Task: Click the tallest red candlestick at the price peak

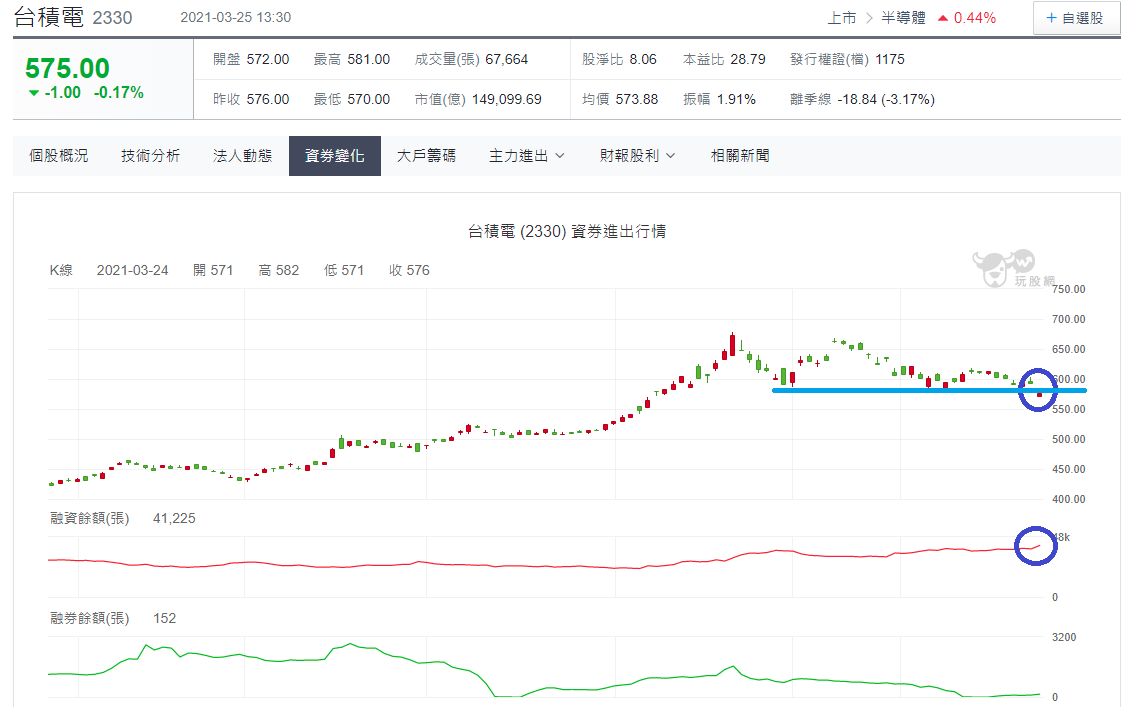Action: coord(732,345)
